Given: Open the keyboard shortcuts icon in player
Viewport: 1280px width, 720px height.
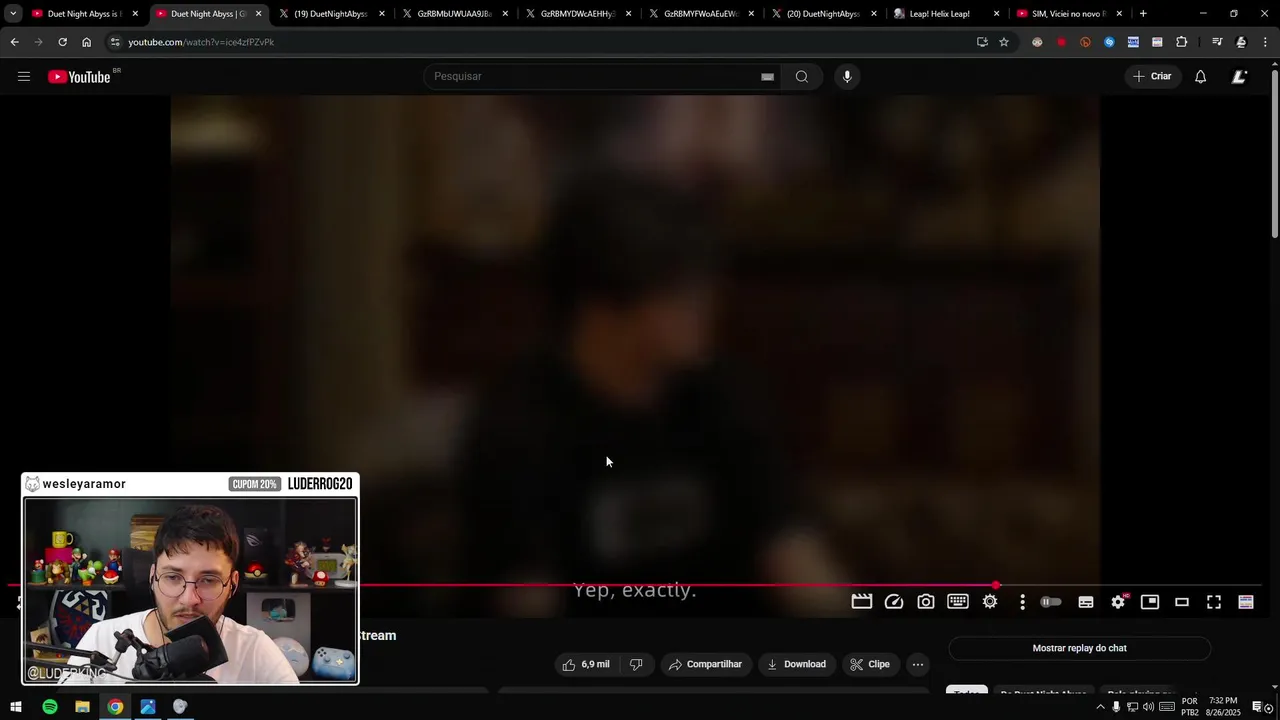Looking at the screenshot, I should pyautogui.click(x=958, y=602).
